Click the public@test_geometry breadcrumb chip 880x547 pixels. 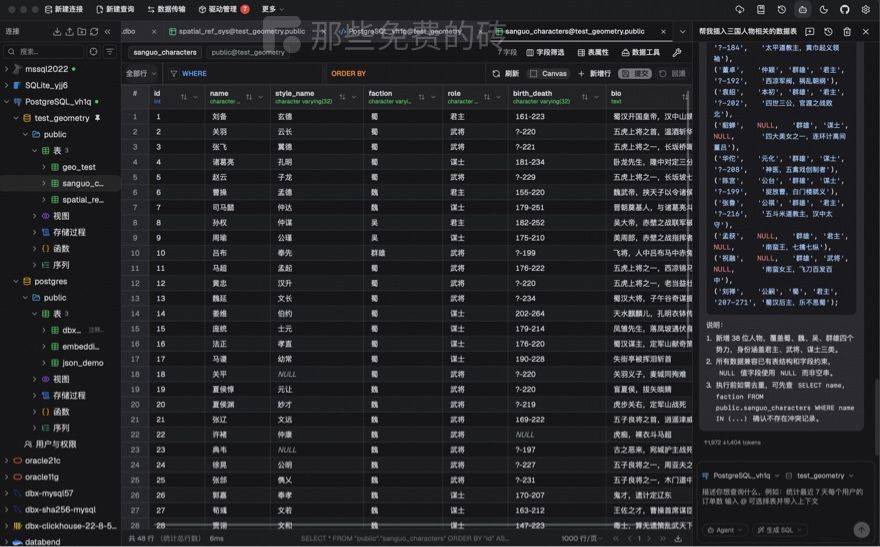tap(248, 52)
